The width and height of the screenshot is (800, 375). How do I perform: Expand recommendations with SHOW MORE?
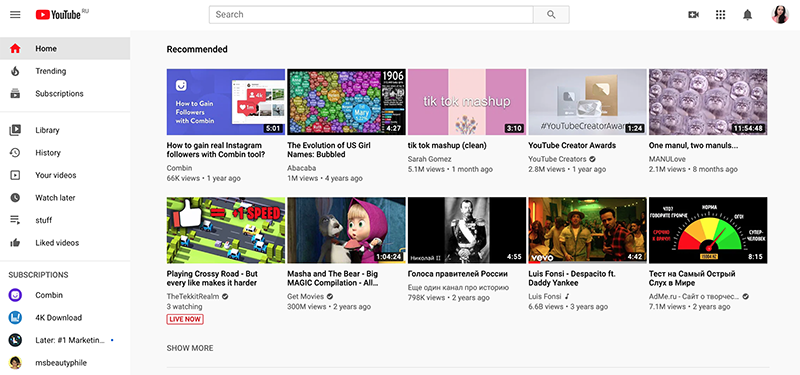(x=190, y=348)
